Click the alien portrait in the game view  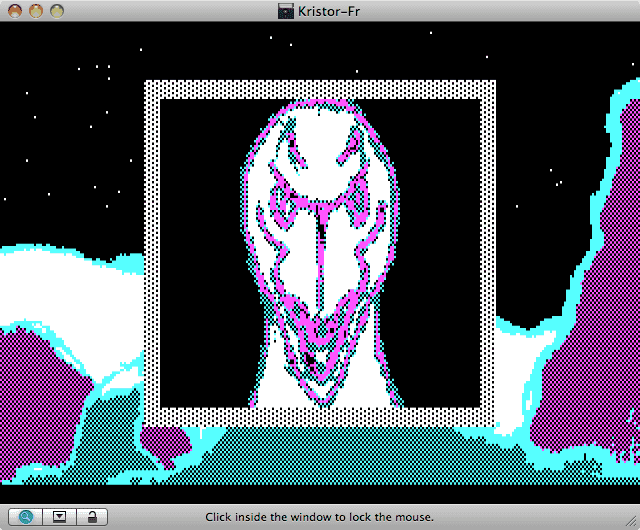coord(320,253)
